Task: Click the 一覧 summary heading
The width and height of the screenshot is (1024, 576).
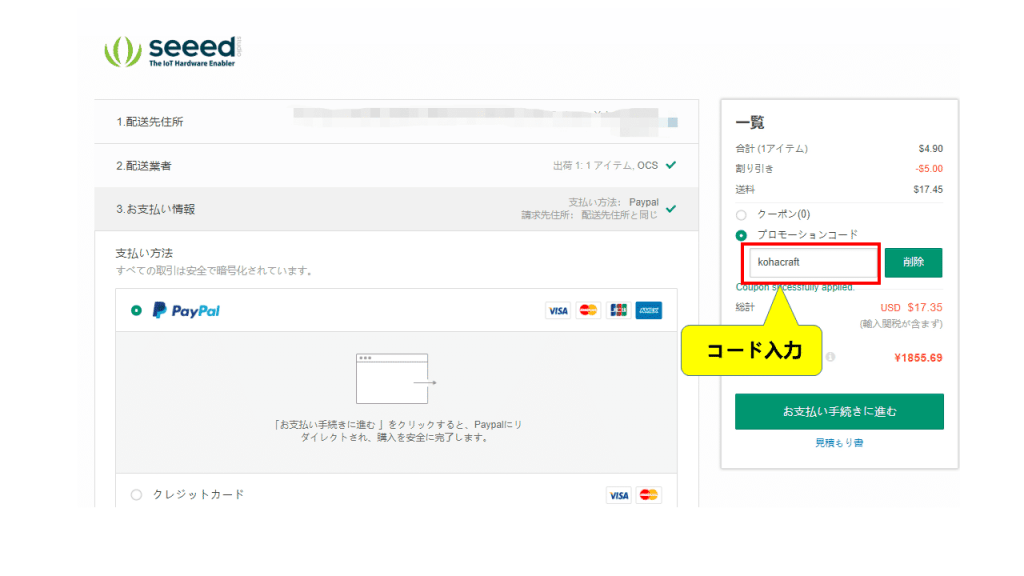Action: pos(750,122)
